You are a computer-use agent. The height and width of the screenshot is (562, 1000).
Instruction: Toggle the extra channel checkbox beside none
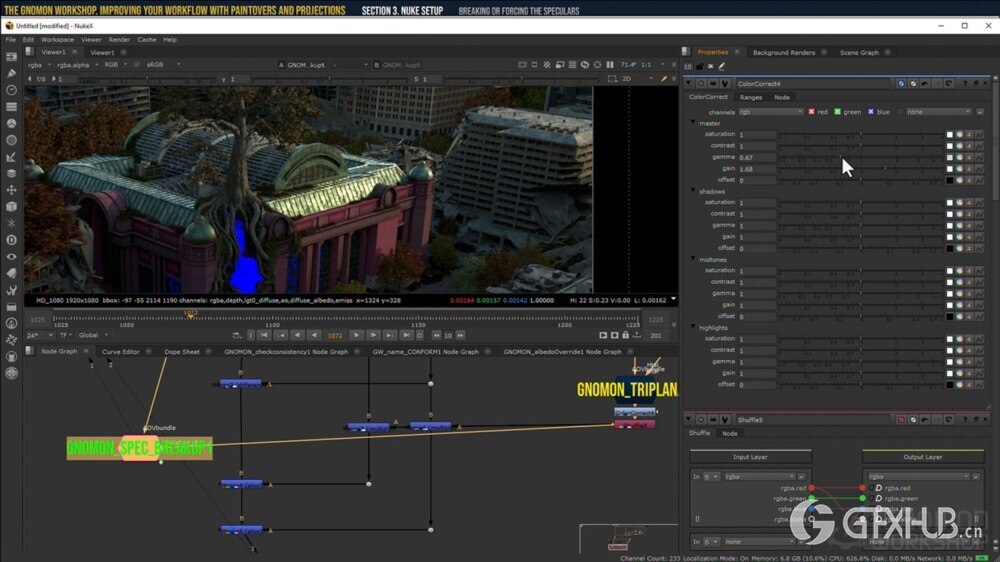(x=900, y=112)
